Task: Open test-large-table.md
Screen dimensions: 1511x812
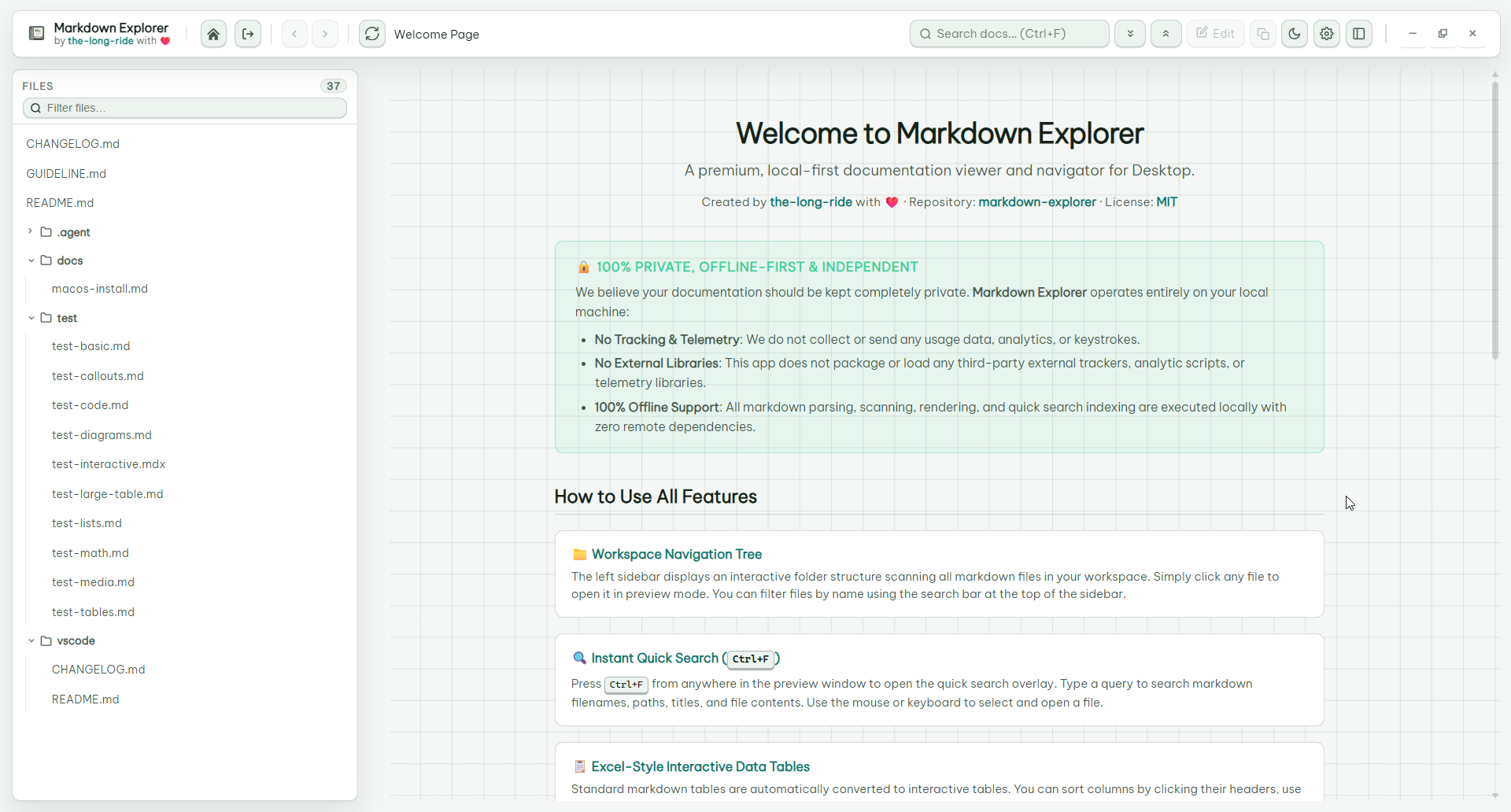Action: point(108,494)
